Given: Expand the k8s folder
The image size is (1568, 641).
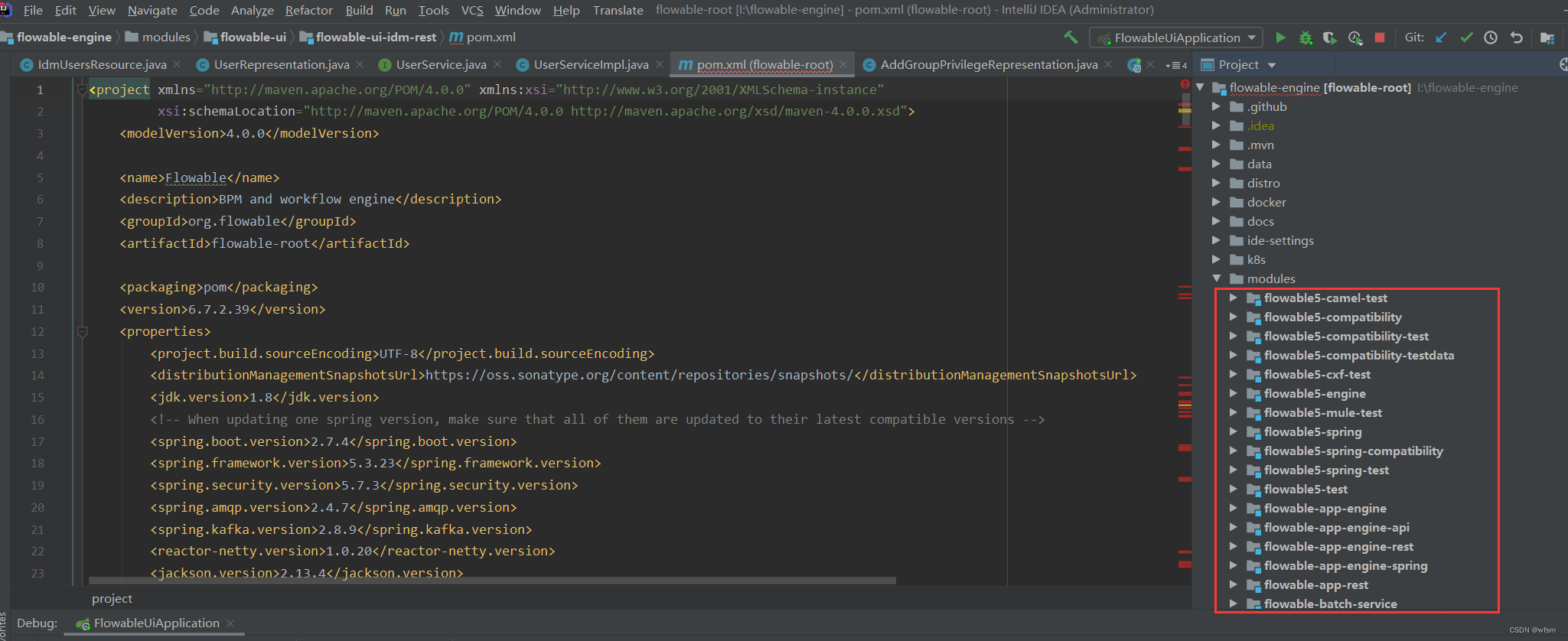Looking at the screenshot, I should [x=1216, y=260].
